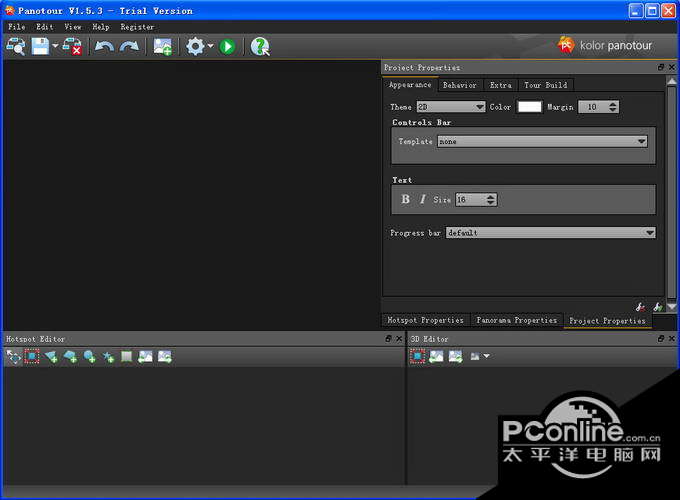680x500 pixels.
Task: Switch to Hotspot Properties tab
Action: [425, 320]
